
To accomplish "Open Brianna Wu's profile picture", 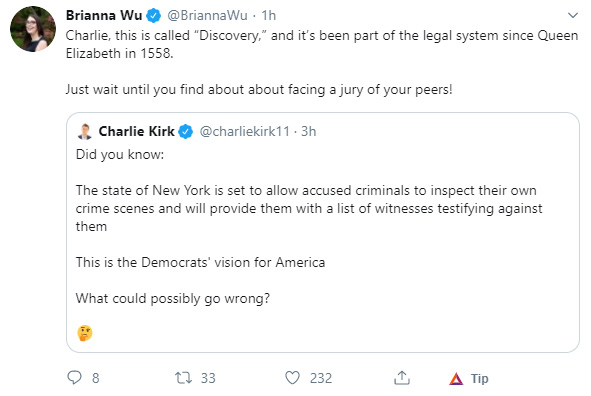I will [33, 29].
